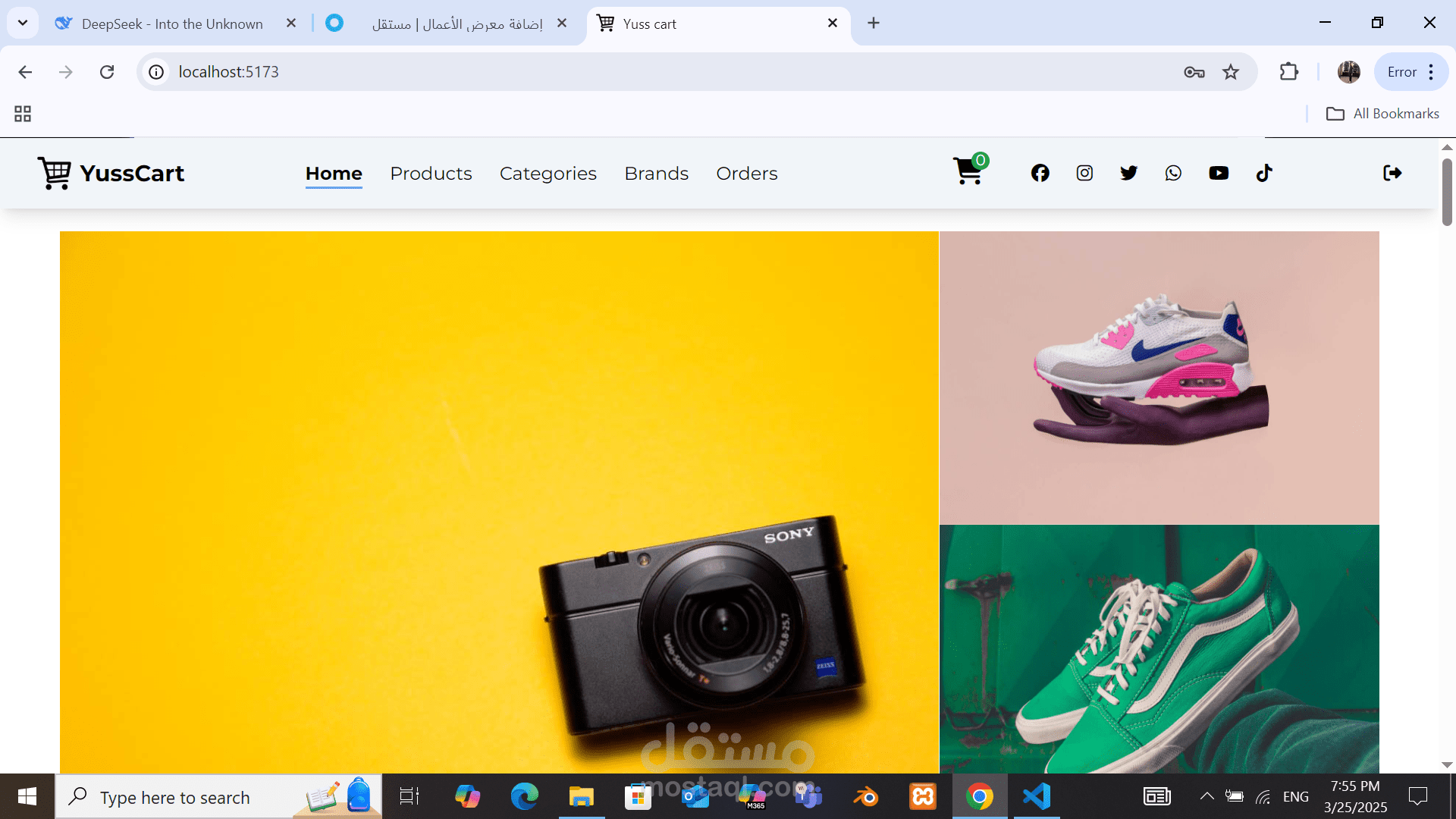Image resolution: width=1456 pixels, height=819 pixels.
Task: Select the Nike sneaker image
Action: [1159, 378]
